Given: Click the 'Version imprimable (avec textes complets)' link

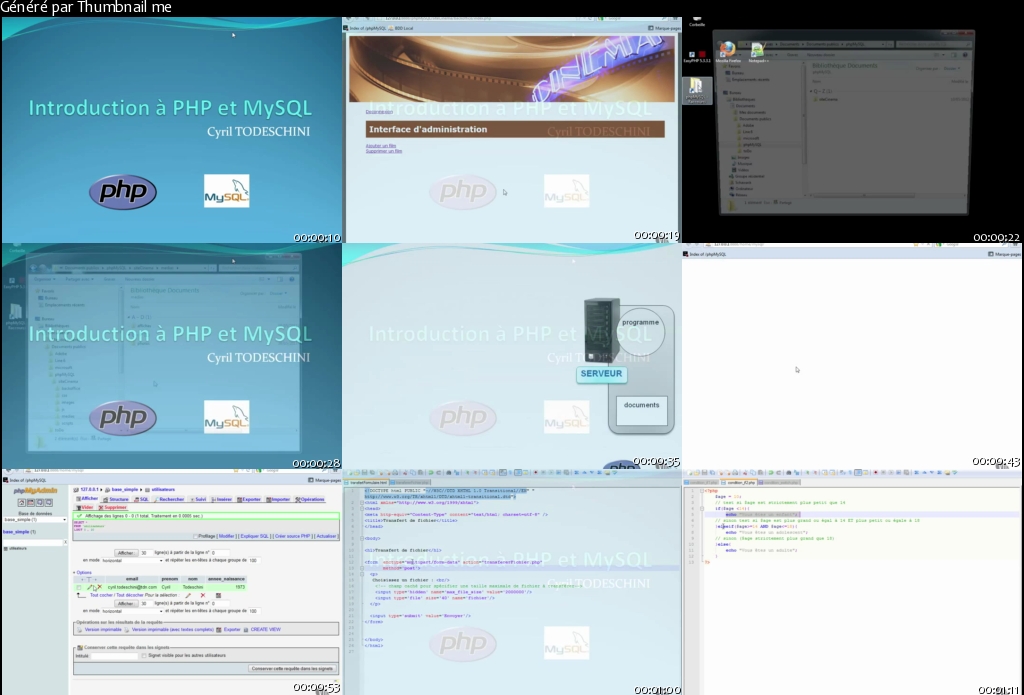Looking at the screenshot, I should tap(173, 630).
